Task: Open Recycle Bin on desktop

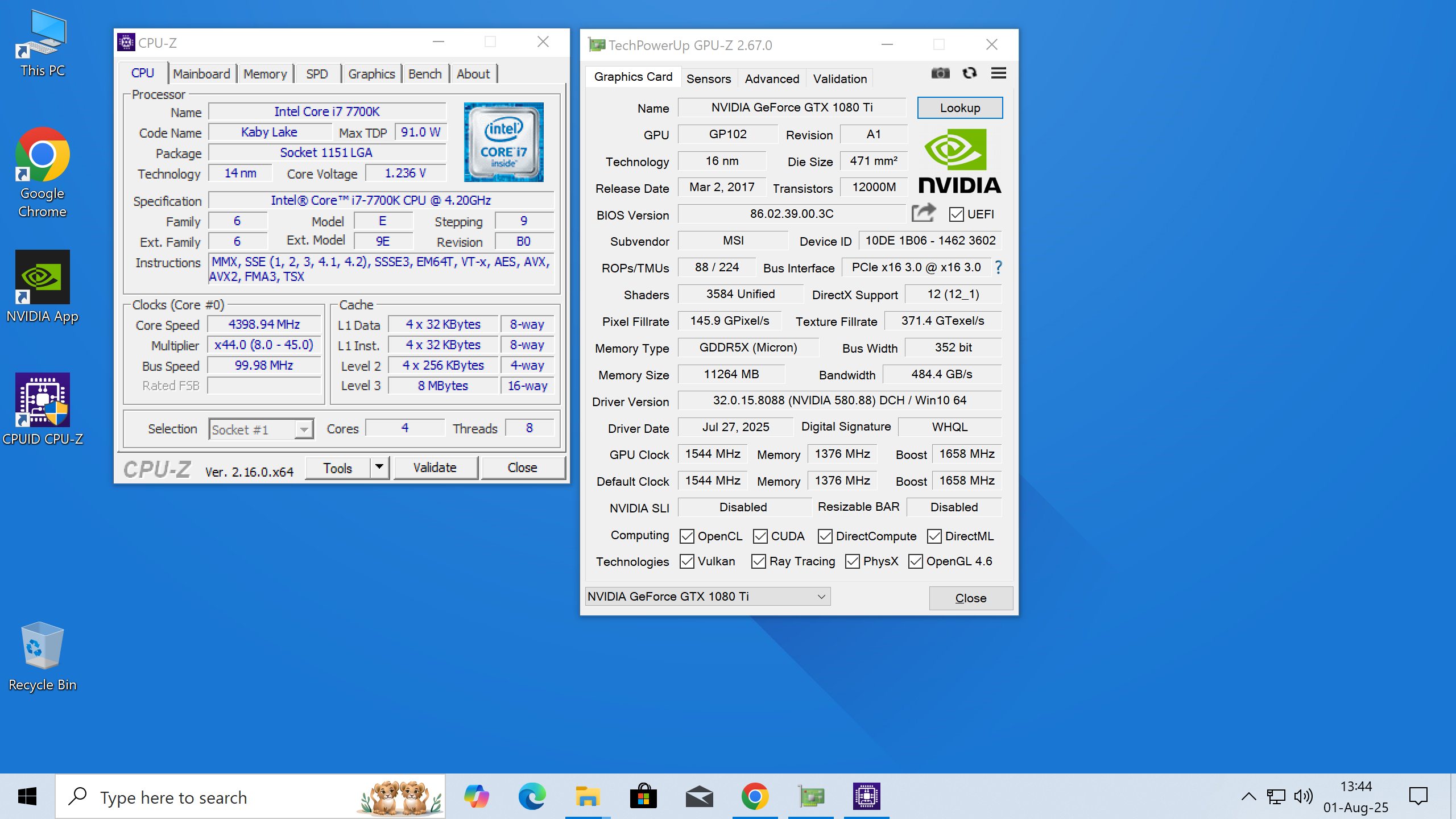Action: 43,657
